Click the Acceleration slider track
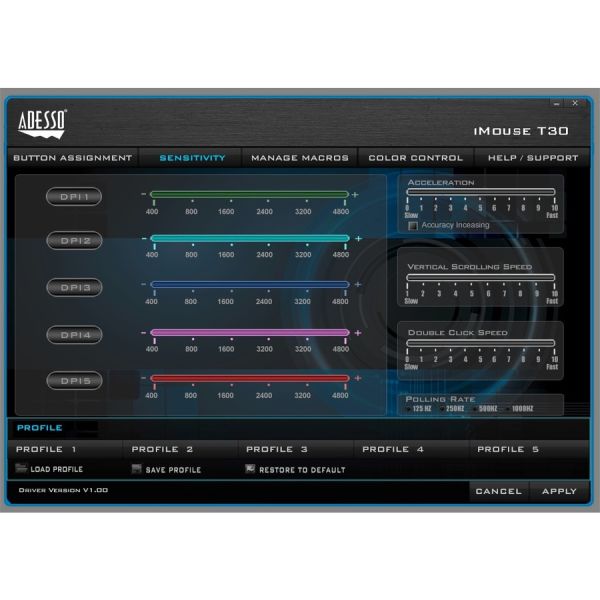 coord(480,192)
